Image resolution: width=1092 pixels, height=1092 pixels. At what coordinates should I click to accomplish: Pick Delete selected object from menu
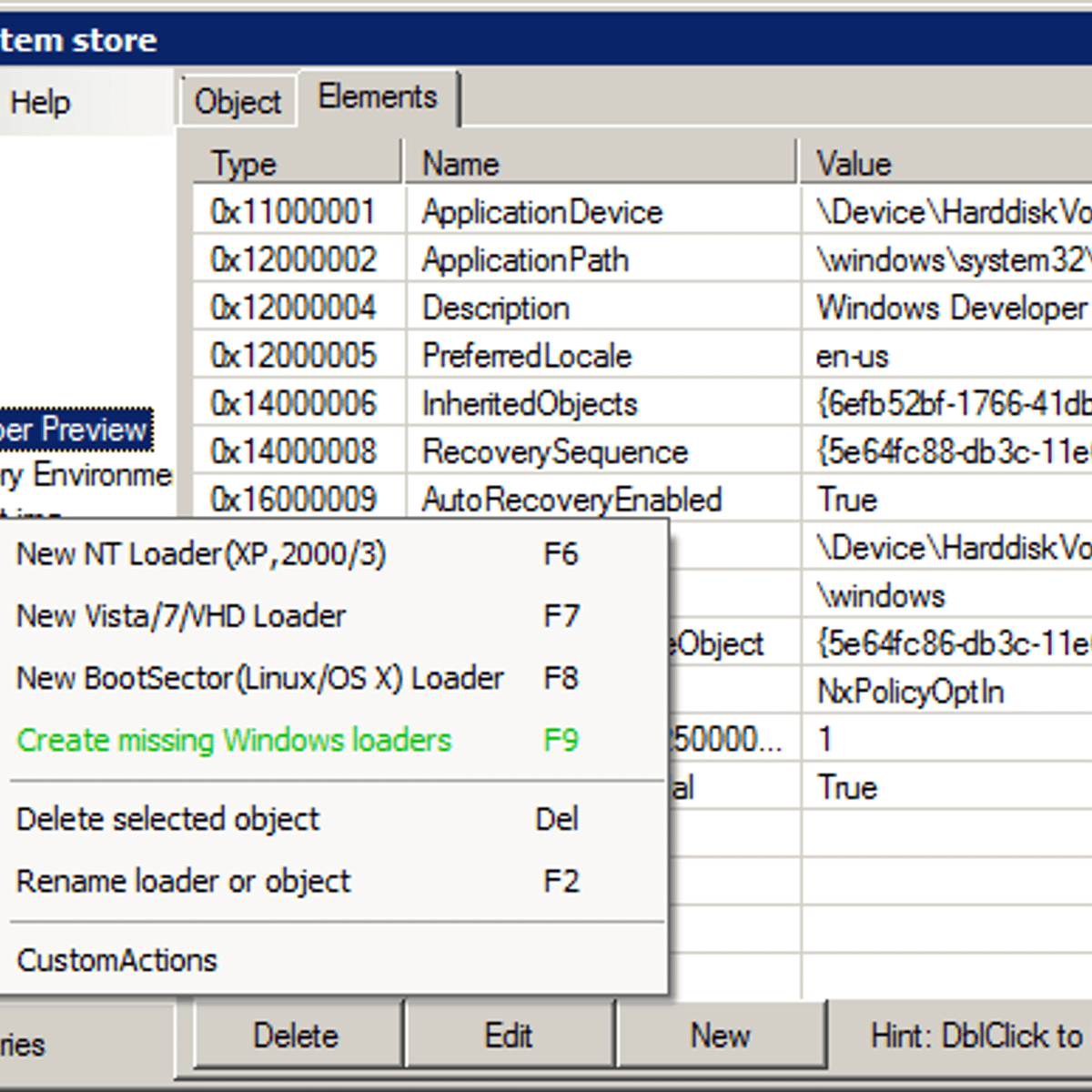point(168,819)
